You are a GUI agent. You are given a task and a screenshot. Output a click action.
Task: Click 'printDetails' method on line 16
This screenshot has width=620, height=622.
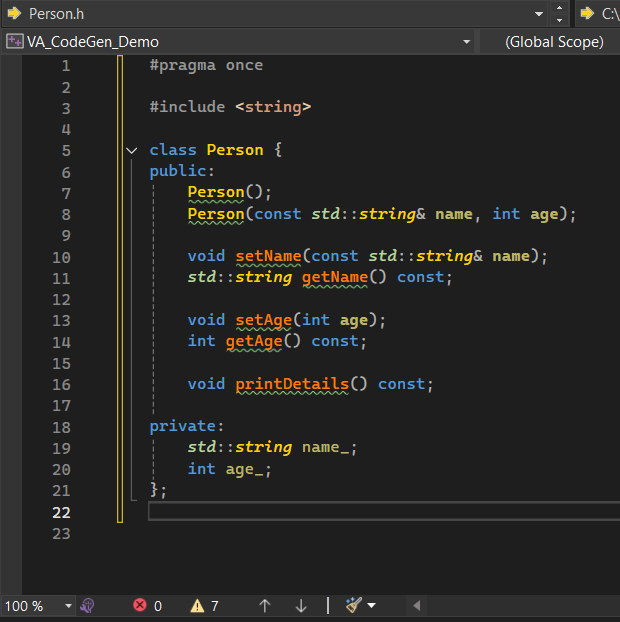292,384
